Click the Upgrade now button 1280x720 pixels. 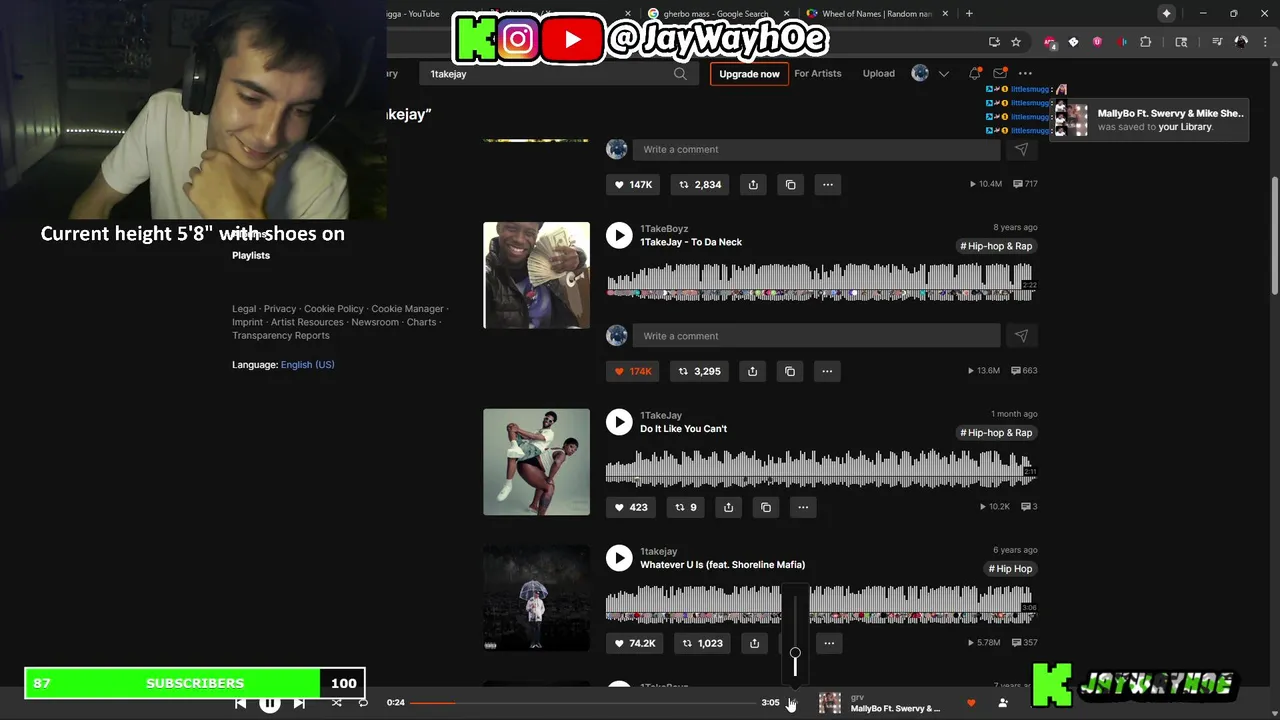click(749, 74)
